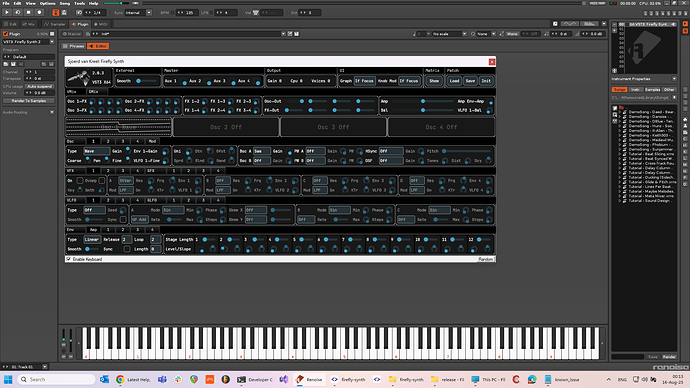Screen dimensions: 690x388
Task: Click the This PC taskbar item
Action: click(x=488, y=379)
